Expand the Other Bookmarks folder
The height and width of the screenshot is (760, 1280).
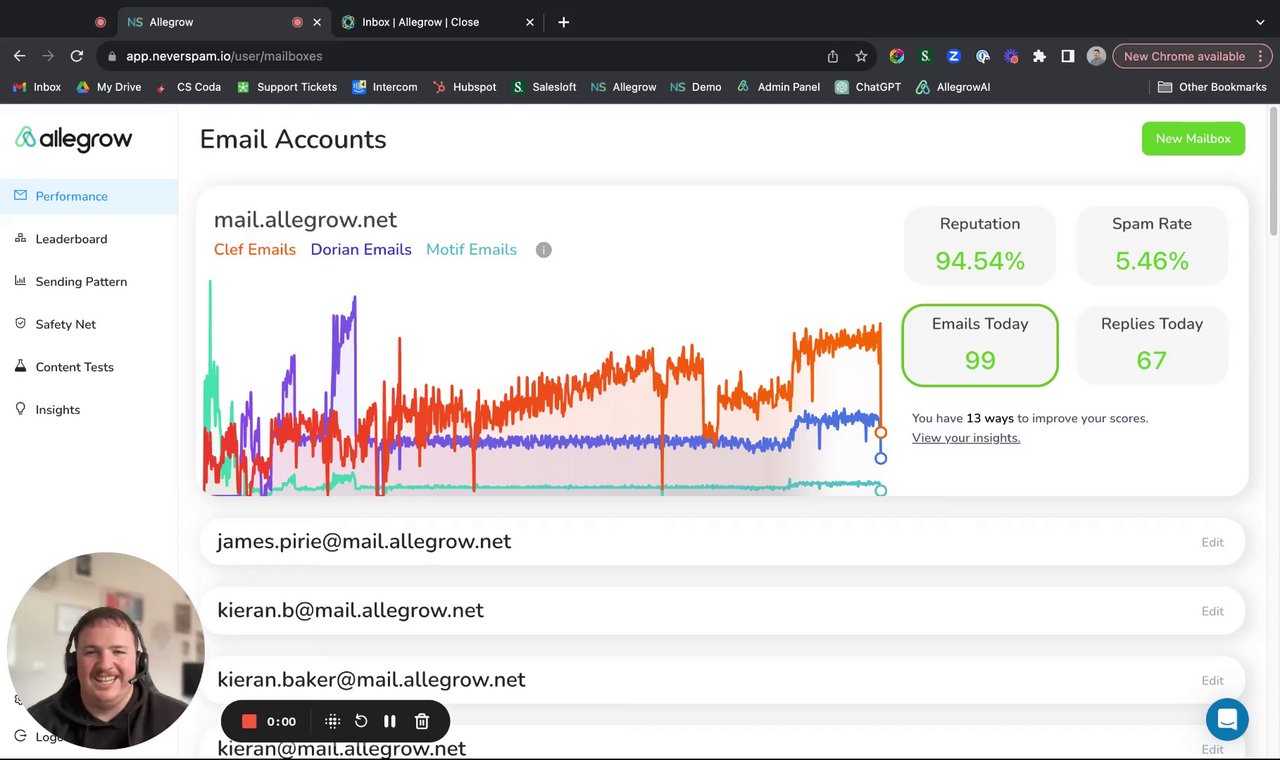[x=1212, y=87]
